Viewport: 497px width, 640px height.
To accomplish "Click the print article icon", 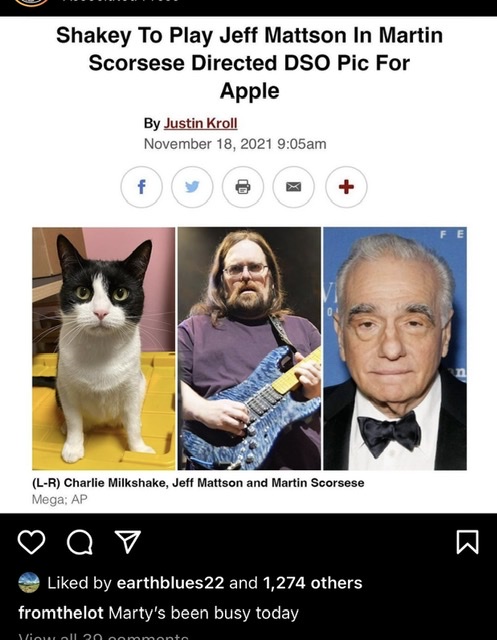I will (243, 187).
